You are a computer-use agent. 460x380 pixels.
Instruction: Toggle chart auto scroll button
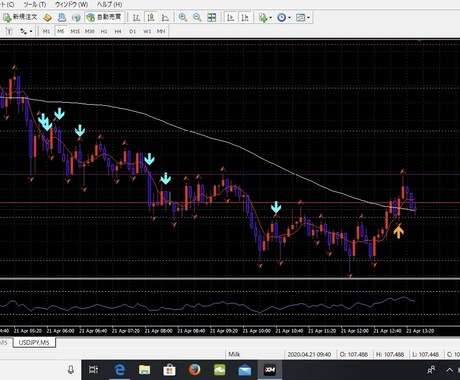230,17
